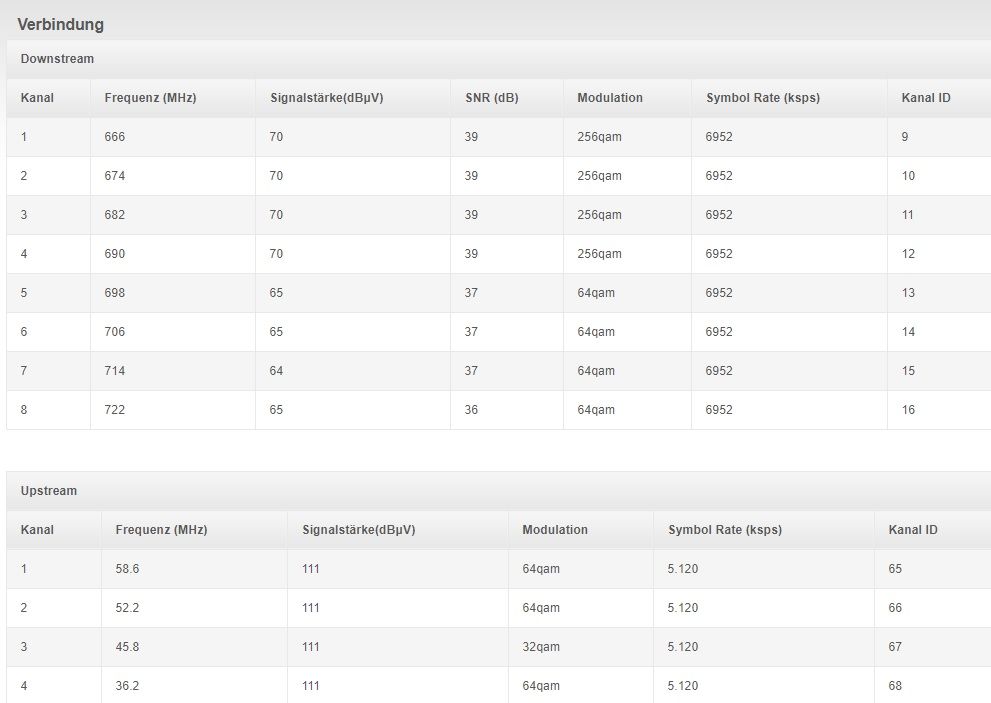Click Downstream table's Frequenz (MHz) header
The image size is (991, 703).
point(150,98)
